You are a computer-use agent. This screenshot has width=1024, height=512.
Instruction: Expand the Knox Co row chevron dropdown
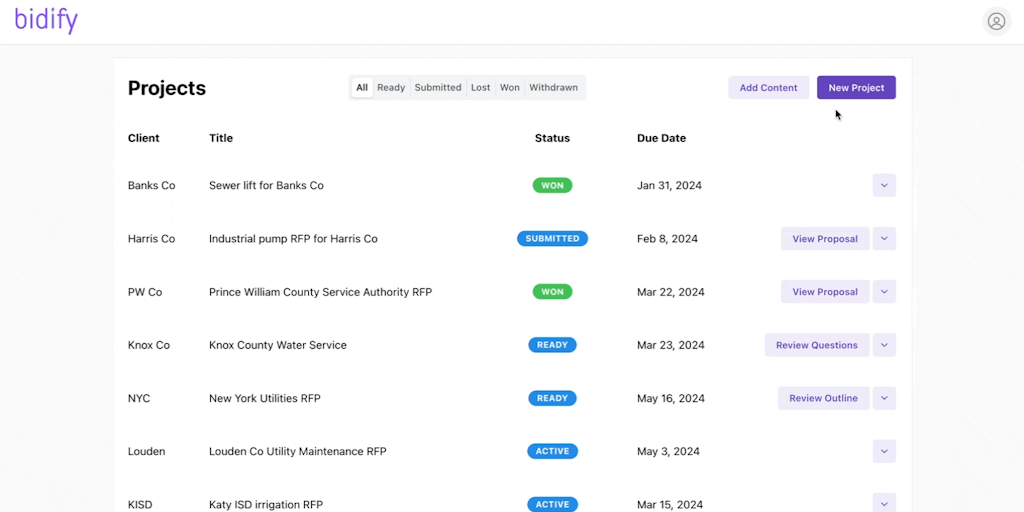(884, 345)
